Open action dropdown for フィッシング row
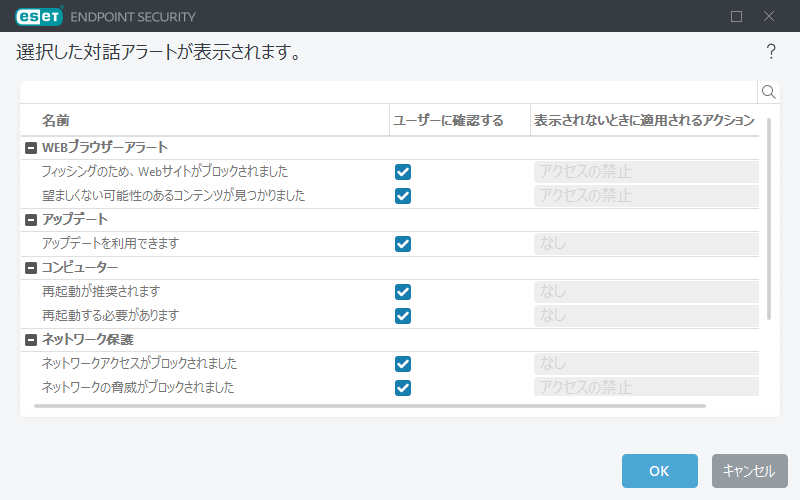 [646, 172]
